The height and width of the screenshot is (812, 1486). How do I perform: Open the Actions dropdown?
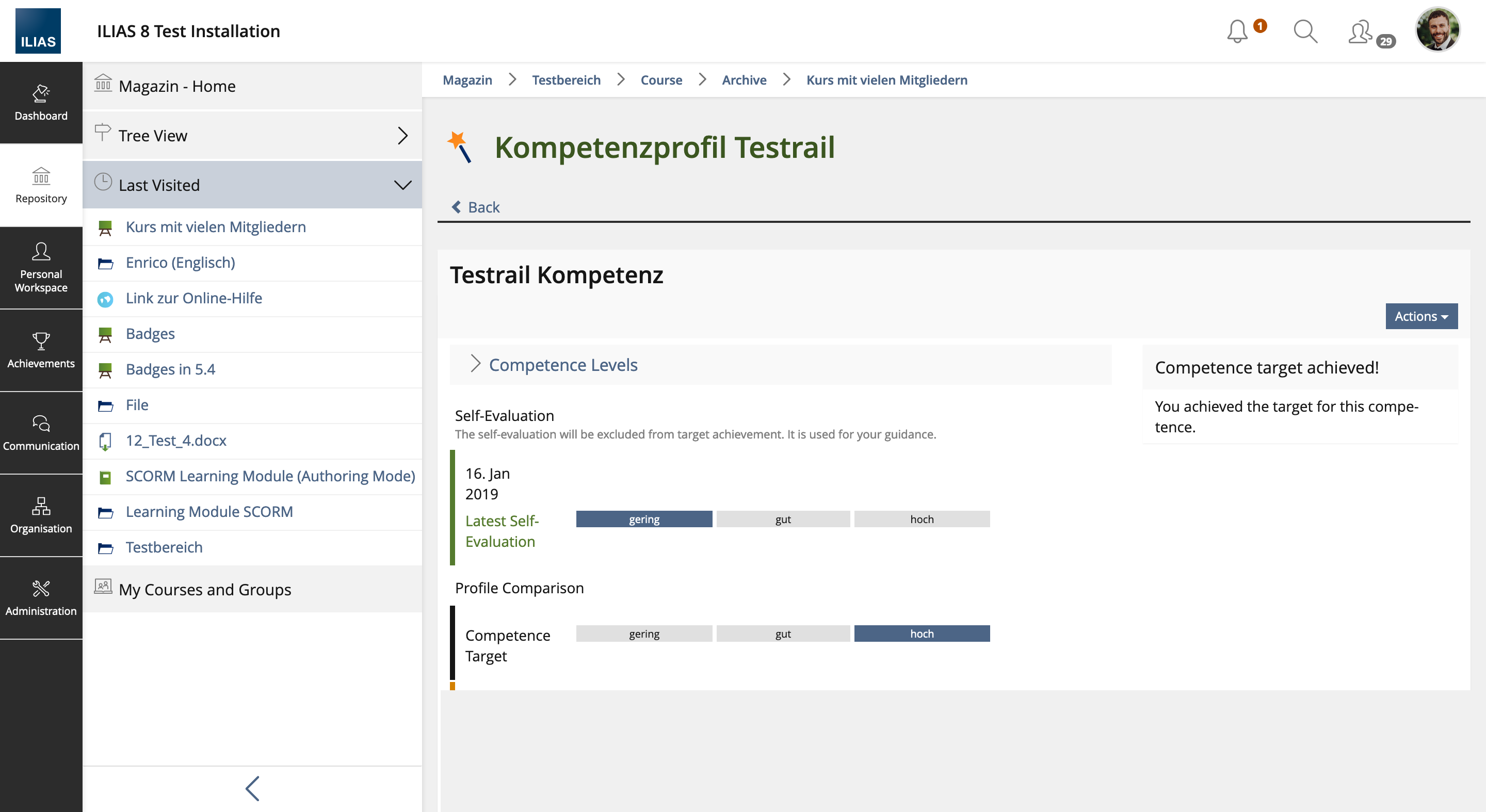pyautogui.click(x=1421, y=316)
